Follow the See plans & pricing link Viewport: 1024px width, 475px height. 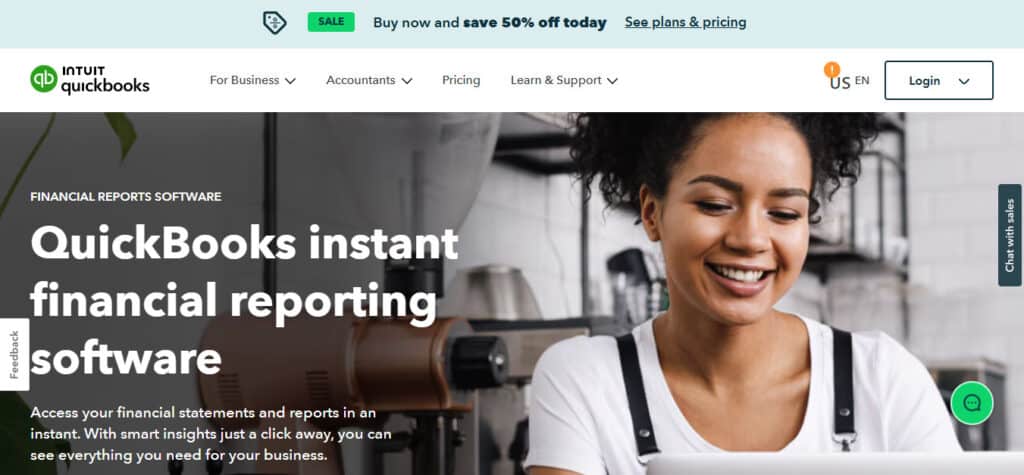coord(685,22)
